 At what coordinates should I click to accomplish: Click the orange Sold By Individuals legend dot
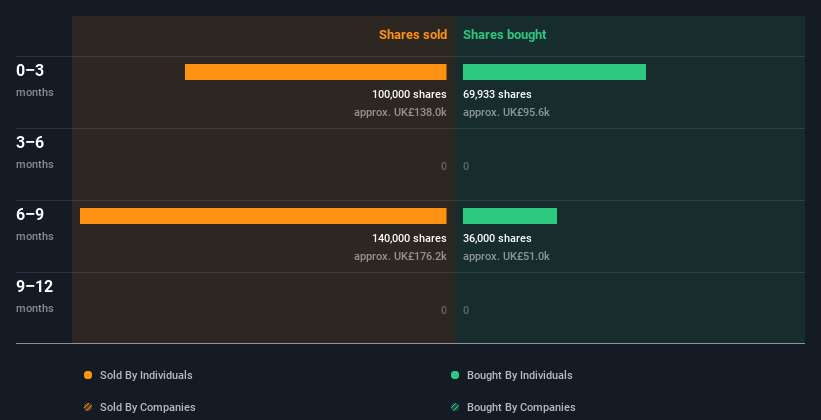coord(88,375)
